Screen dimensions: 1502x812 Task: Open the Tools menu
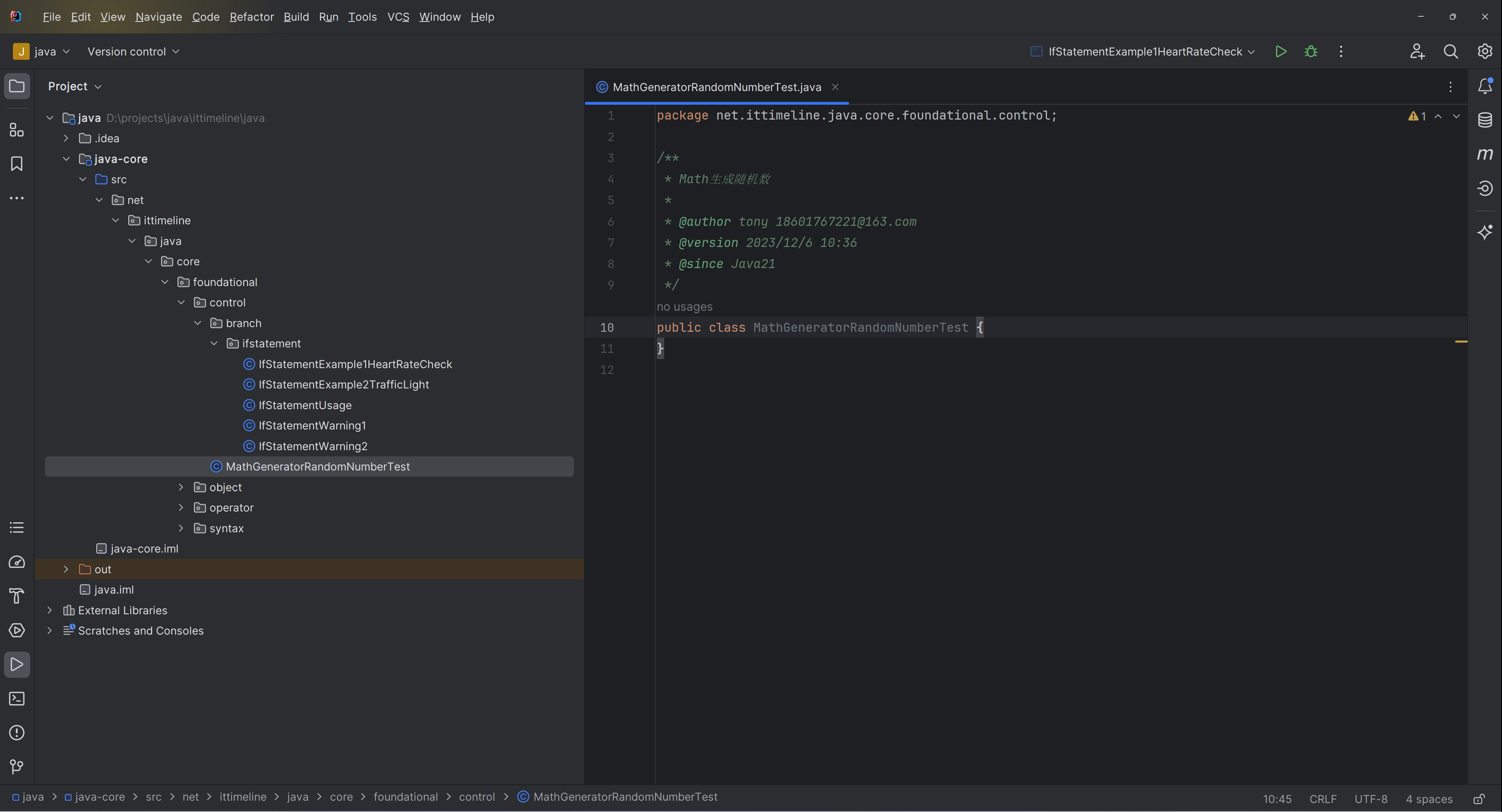362,17
